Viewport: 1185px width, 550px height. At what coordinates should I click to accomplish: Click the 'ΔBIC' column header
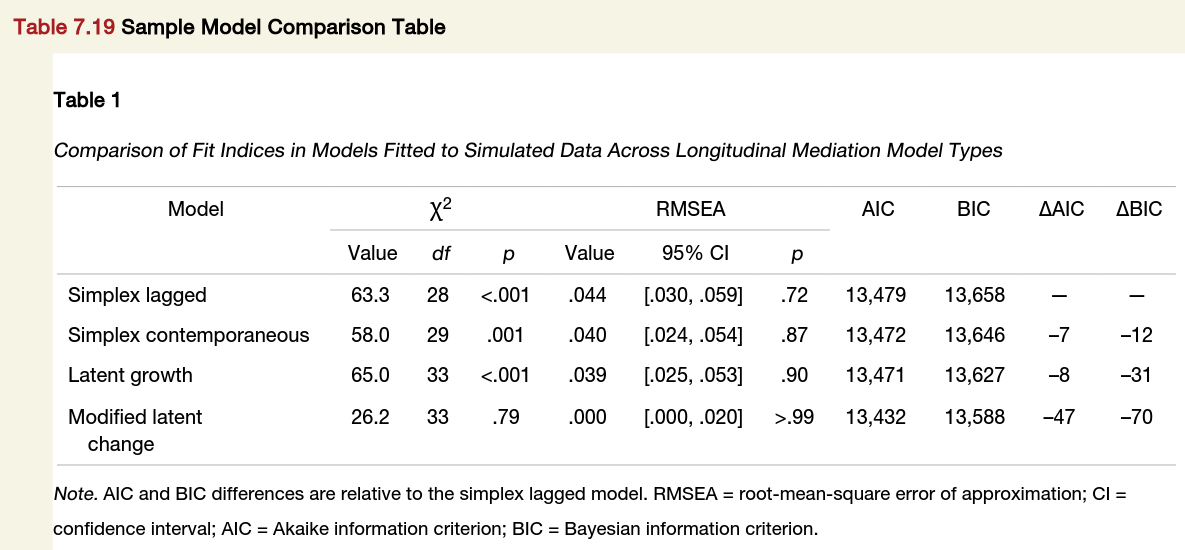tap(1139, 209)
